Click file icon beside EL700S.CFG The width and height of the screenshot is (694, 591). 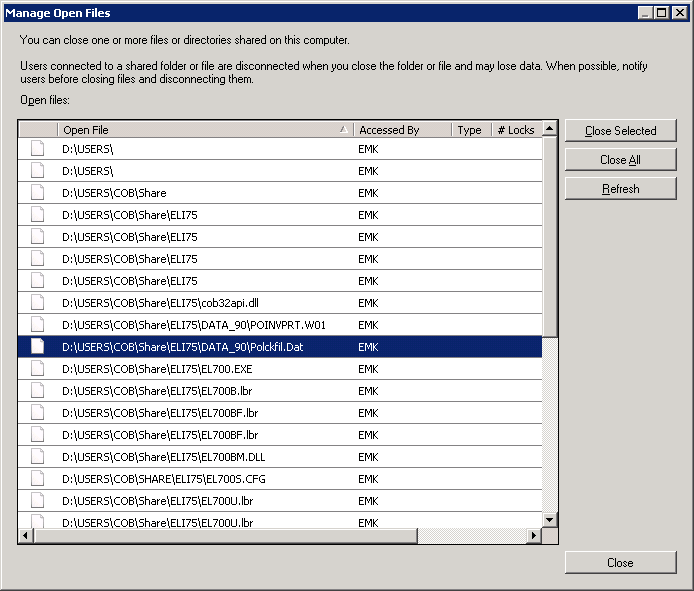[38, 478]
